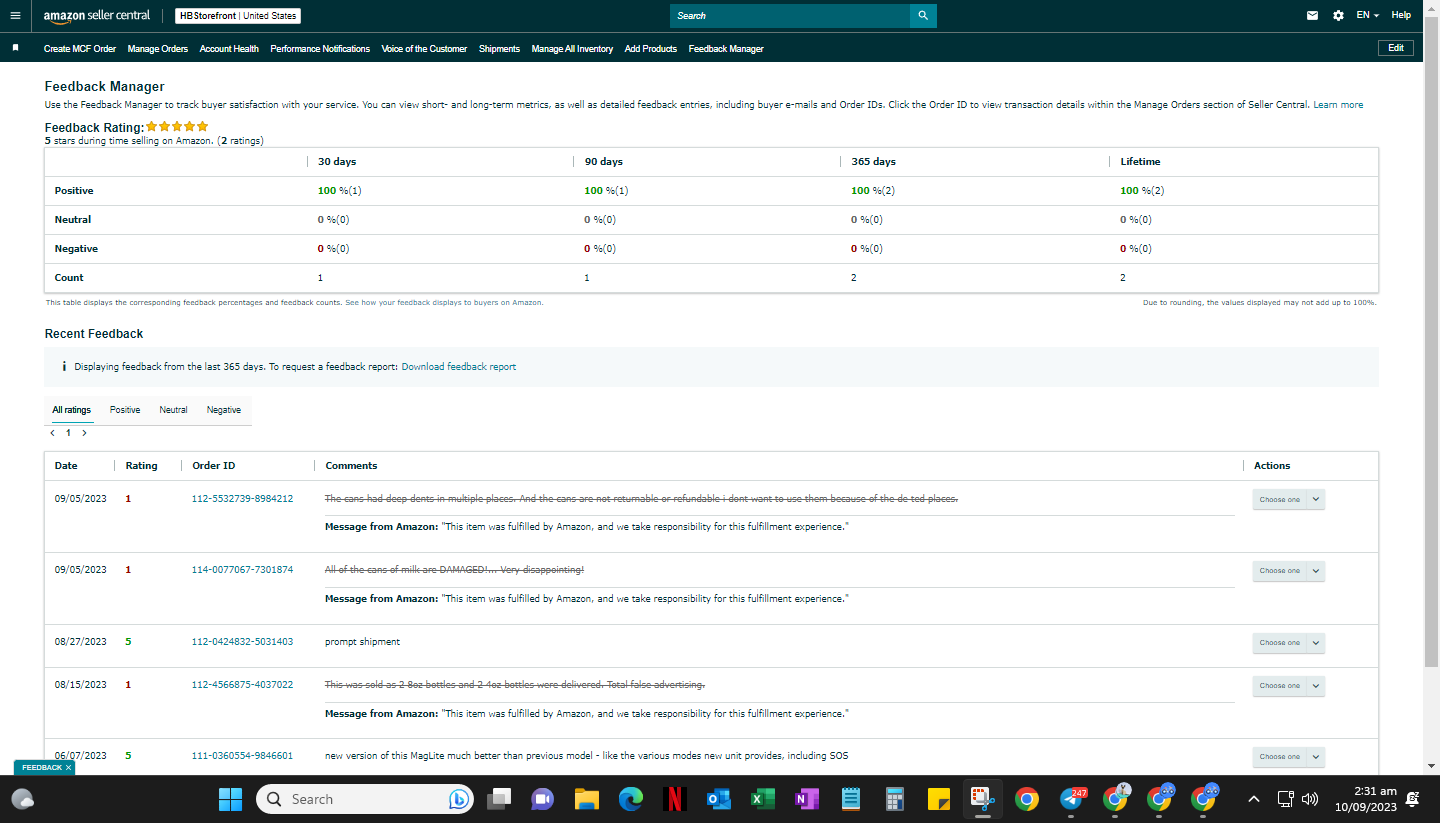Select the Neutral feedback tab
The image size is (1440, 823).
click(173, 410)
